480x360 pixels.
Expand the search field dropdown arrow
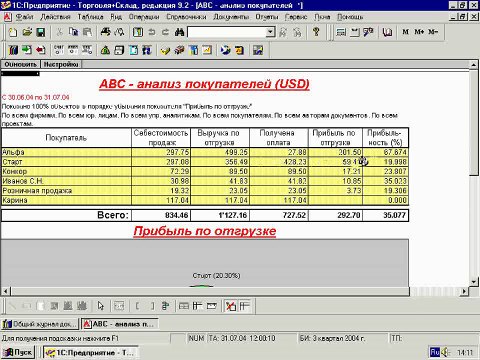click(x=271, y=32)
